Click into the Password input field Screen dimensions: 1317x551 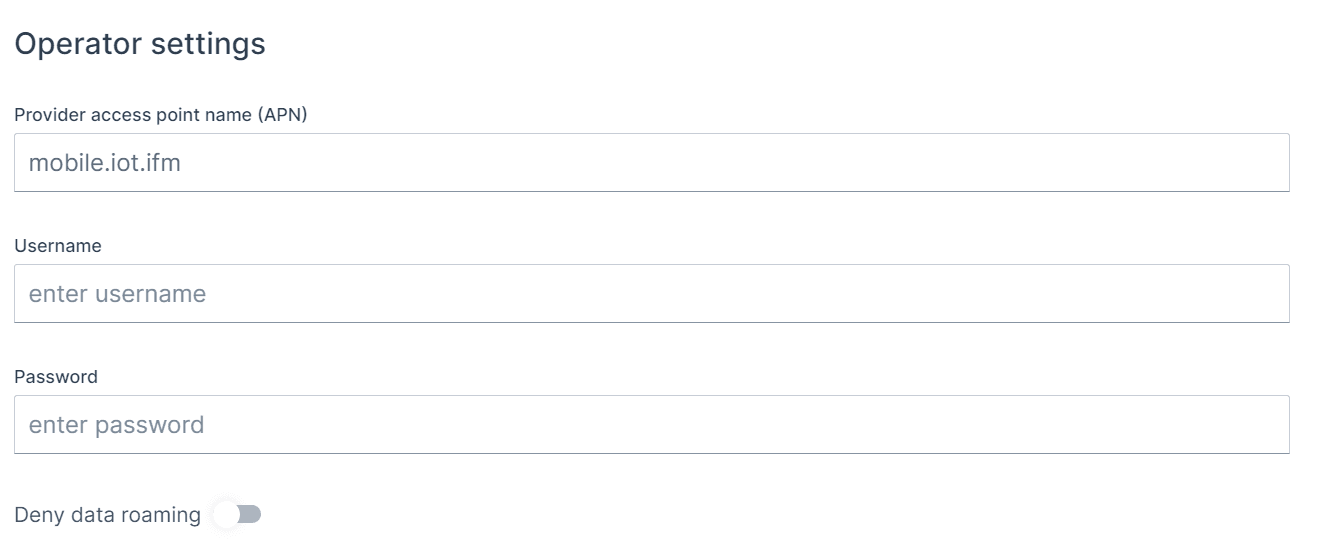tap(651, 424)
